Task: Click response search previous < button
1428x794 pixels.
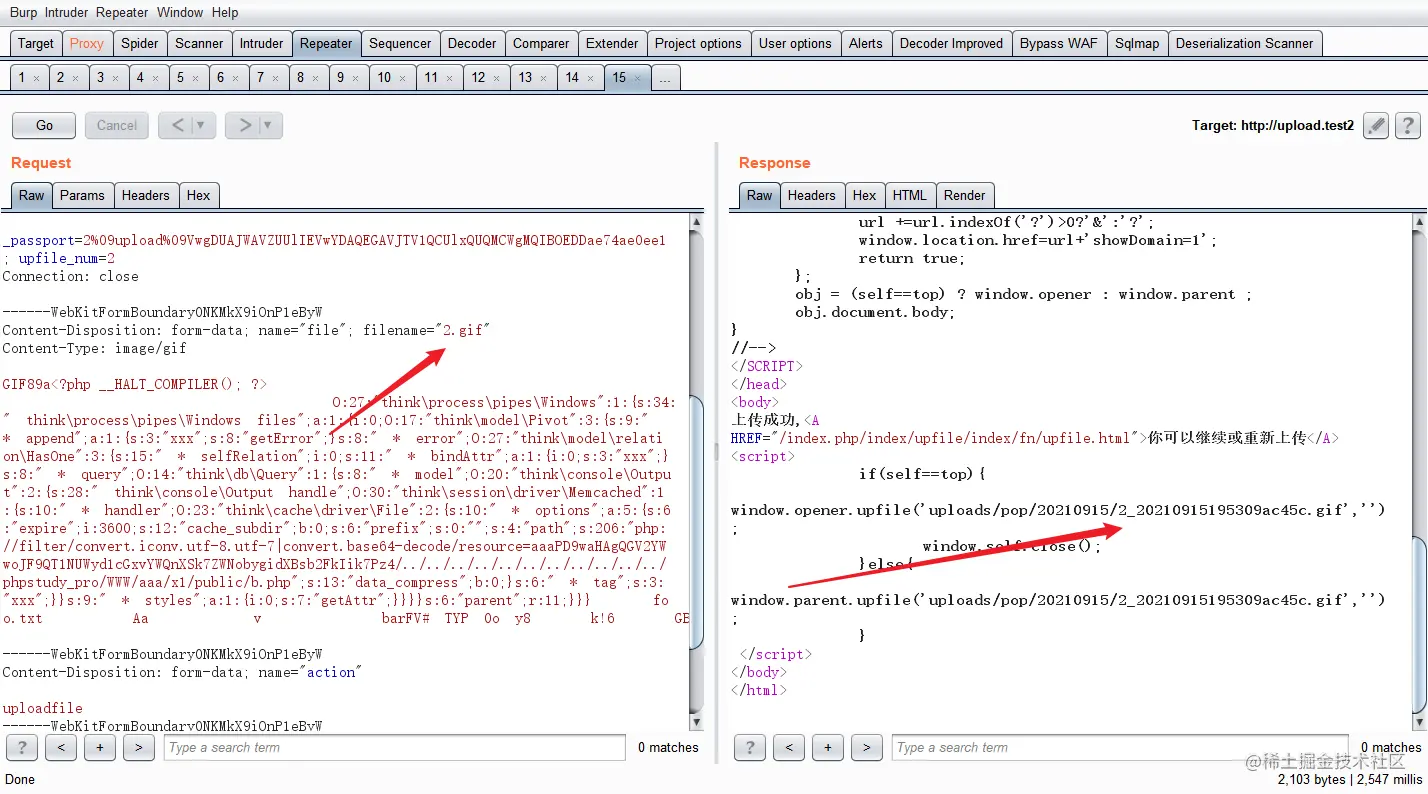Action: point(789,747)
